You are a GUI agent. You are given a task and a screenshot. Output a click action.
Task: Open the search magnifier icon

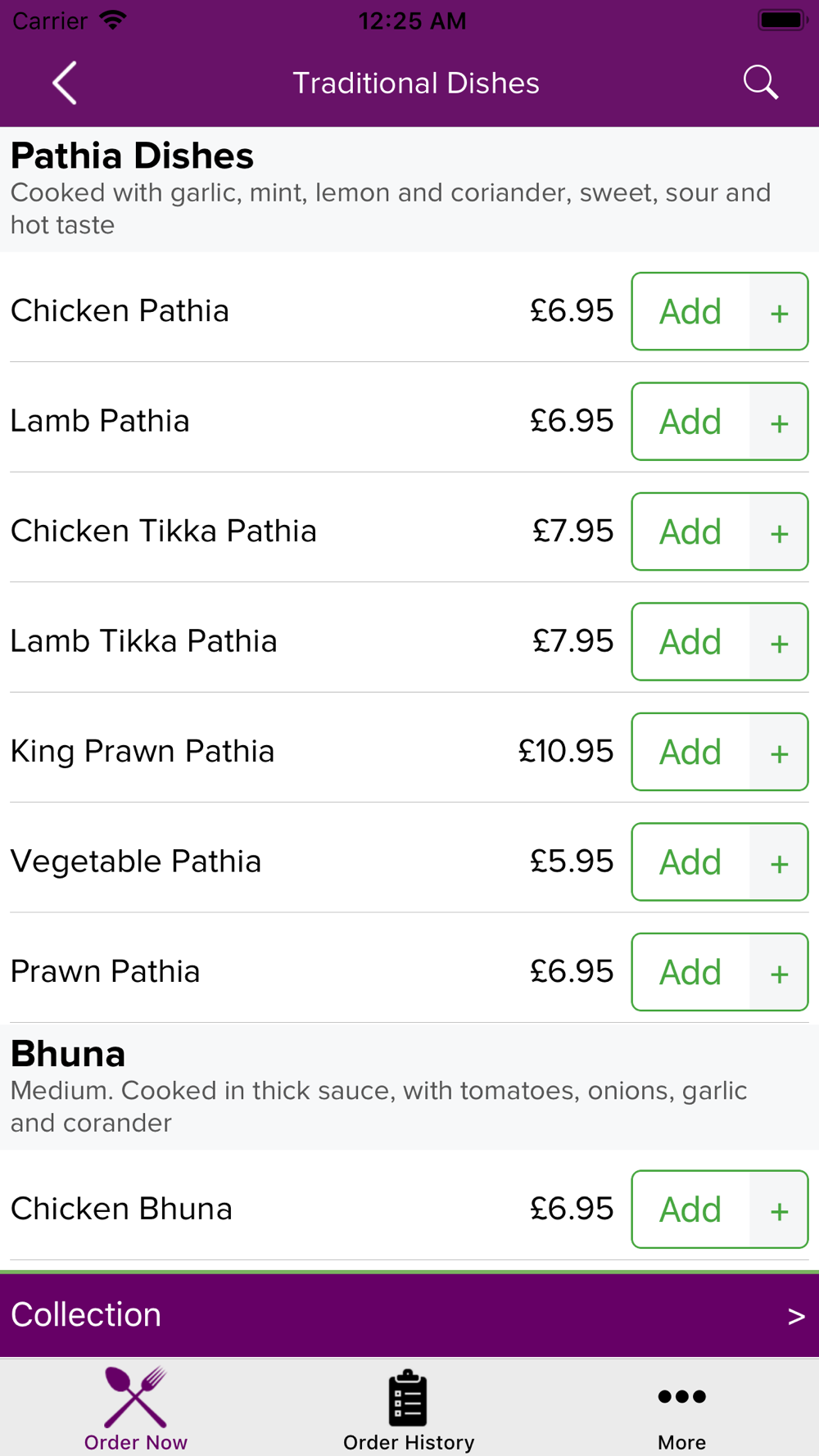pyautogui.click(x=760, y=83)
